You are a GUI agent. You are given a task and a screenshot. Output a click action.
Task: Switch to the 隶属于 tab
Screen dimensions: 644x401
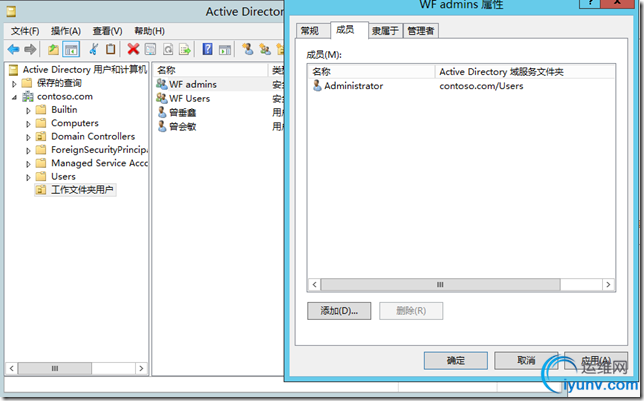pos(385,31)
